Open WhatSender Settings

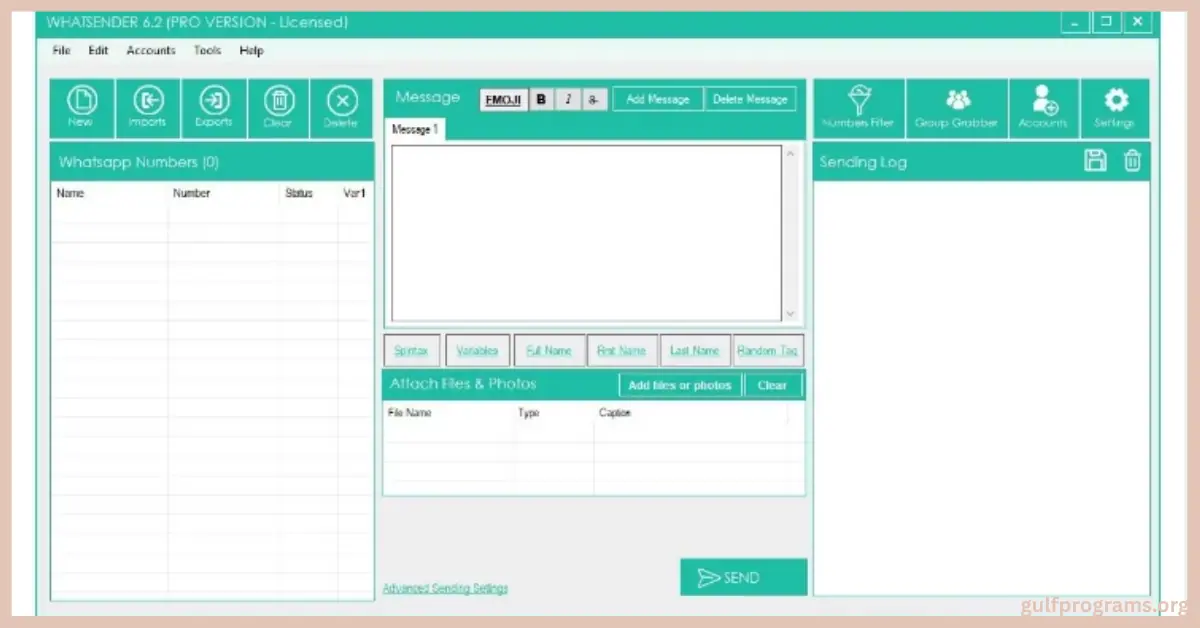[x=1114, y=107]
